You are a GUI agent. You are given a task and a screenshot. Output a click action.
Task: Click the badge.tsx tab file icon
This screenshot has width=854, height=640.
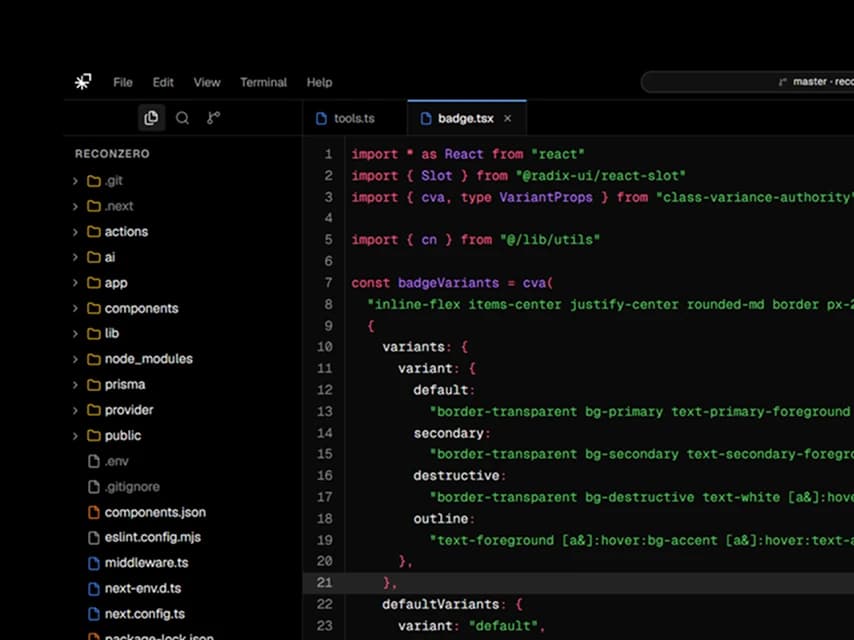426,118
